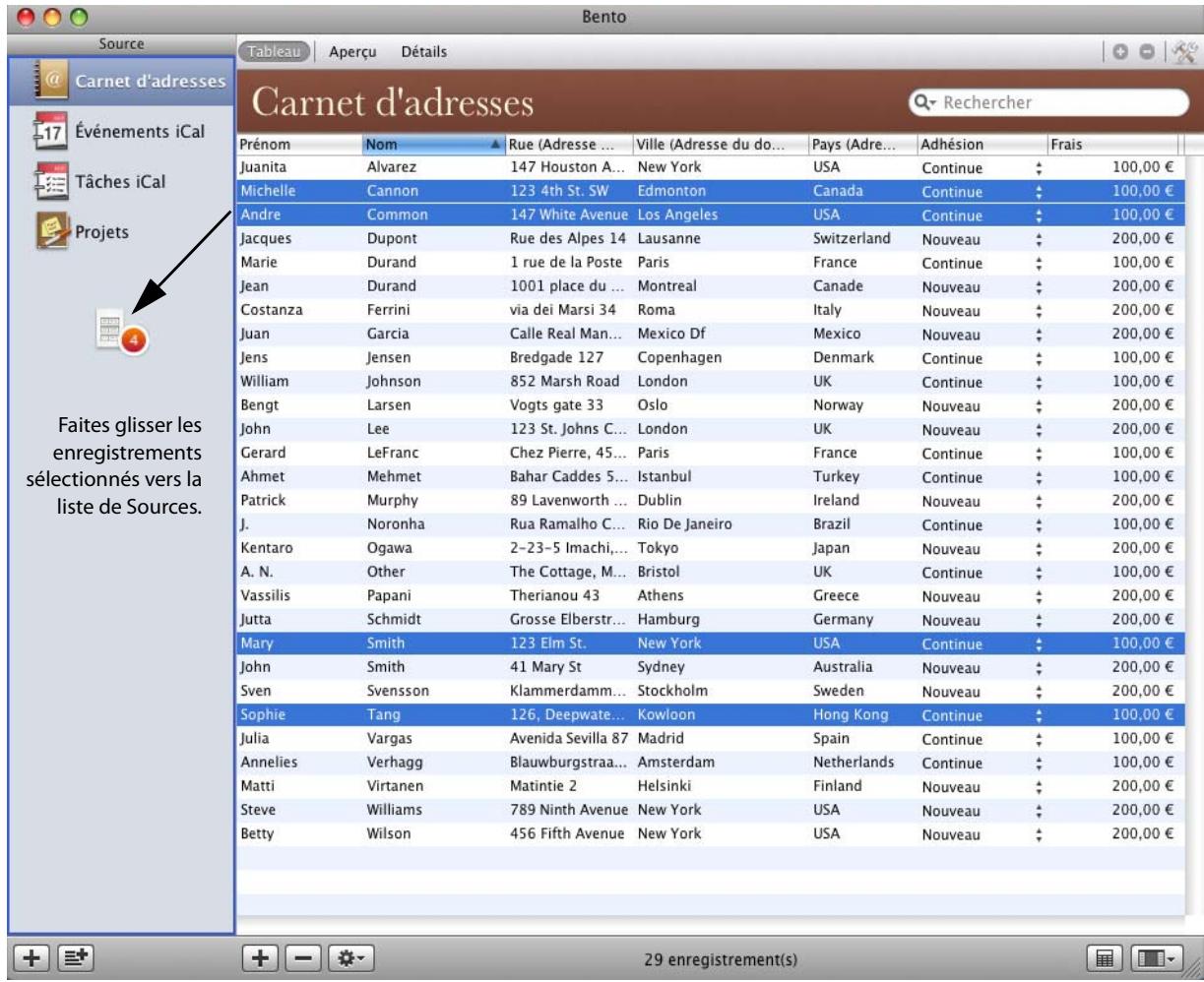Click the Murphy surname cell
Screen dimensions: 1204x982
[391, 500]
